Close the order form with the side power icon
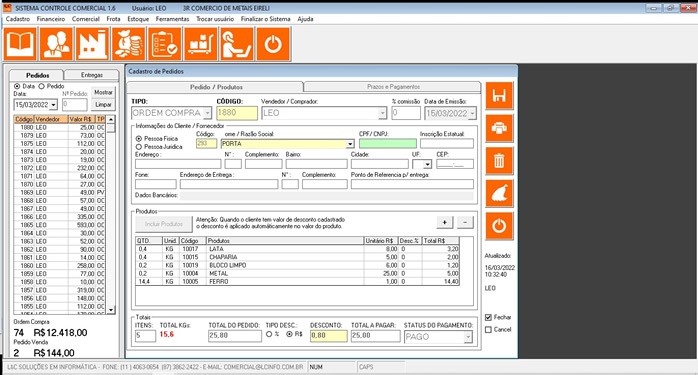This screenshot has width=698, height=375. click(x=499, y=226)
